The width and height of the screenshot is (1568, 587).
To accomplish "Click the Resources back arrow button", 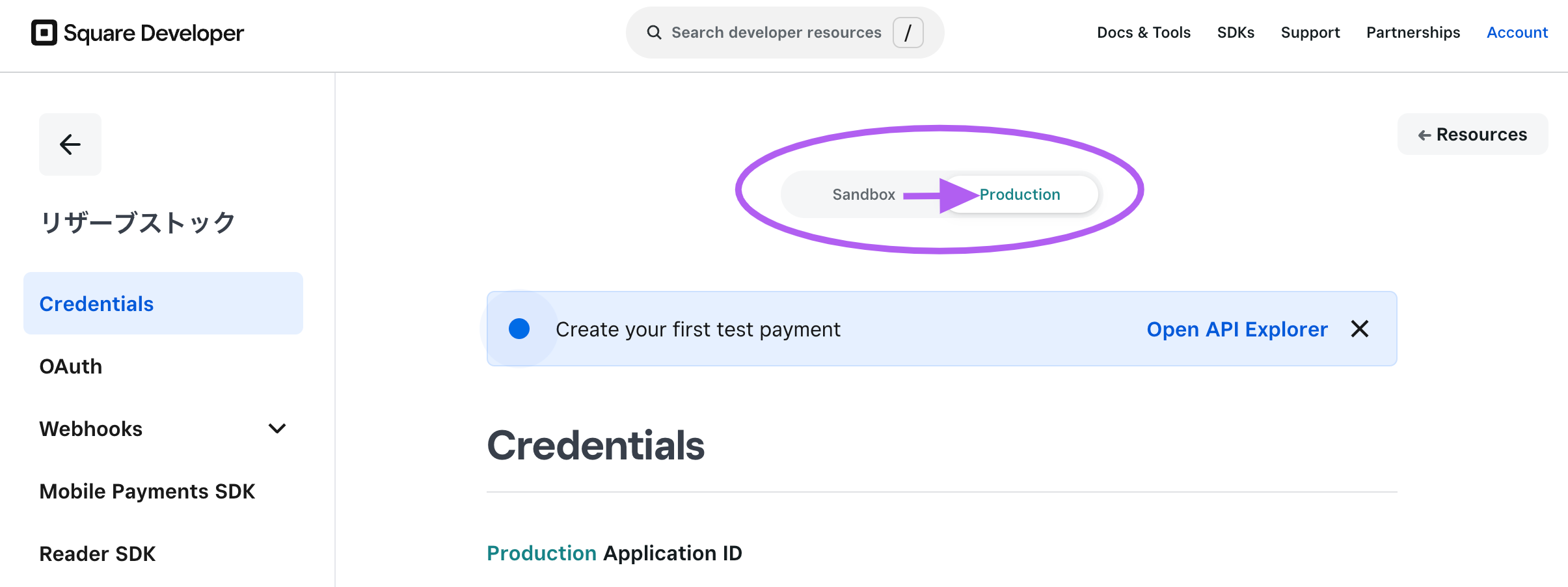I will tap(1472, 135).
